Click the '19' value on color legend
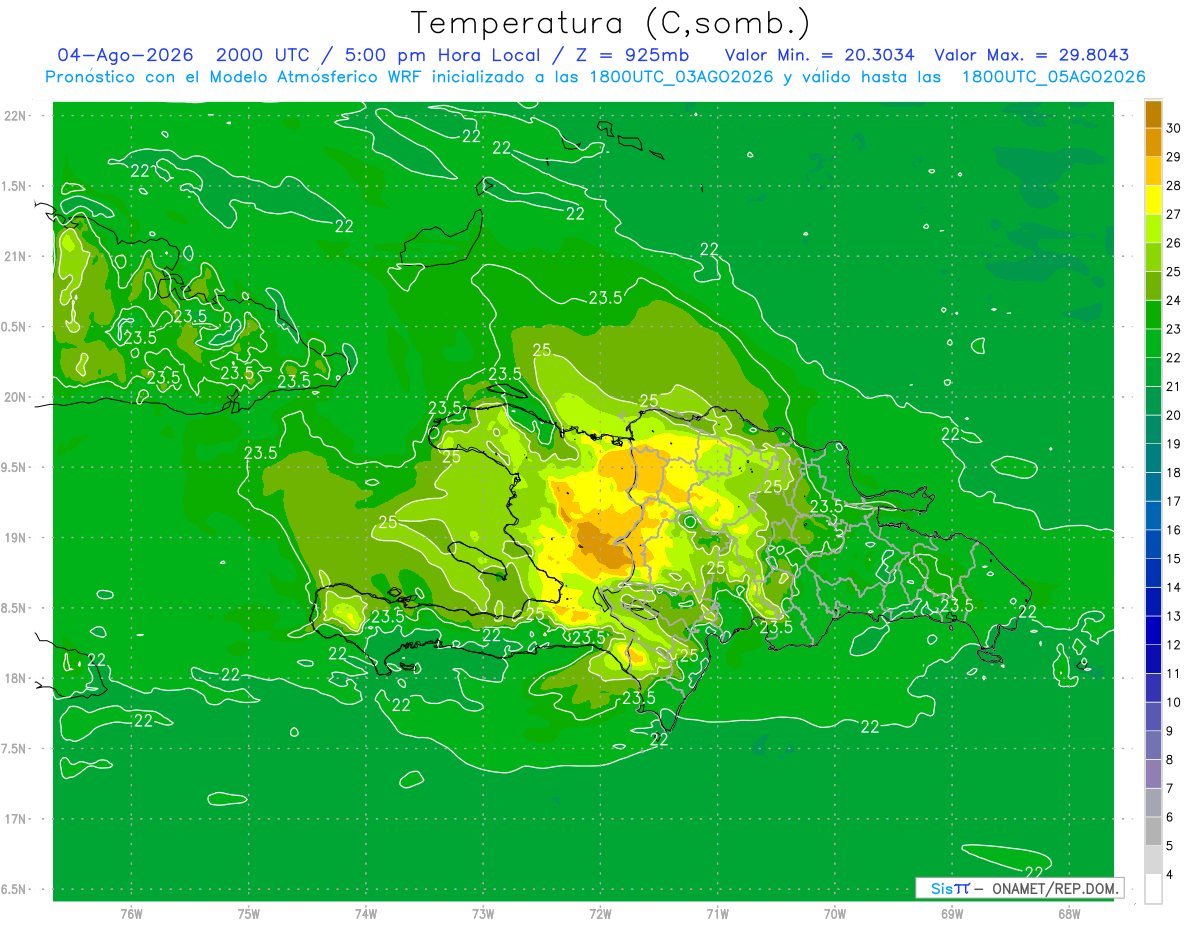The height and width of the screenshot is (927, 1200). (1174, 444)
